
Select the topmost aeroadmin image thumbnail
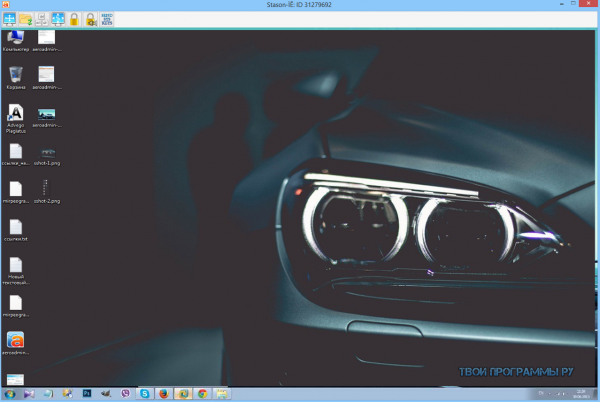click(x=47, y=41)
